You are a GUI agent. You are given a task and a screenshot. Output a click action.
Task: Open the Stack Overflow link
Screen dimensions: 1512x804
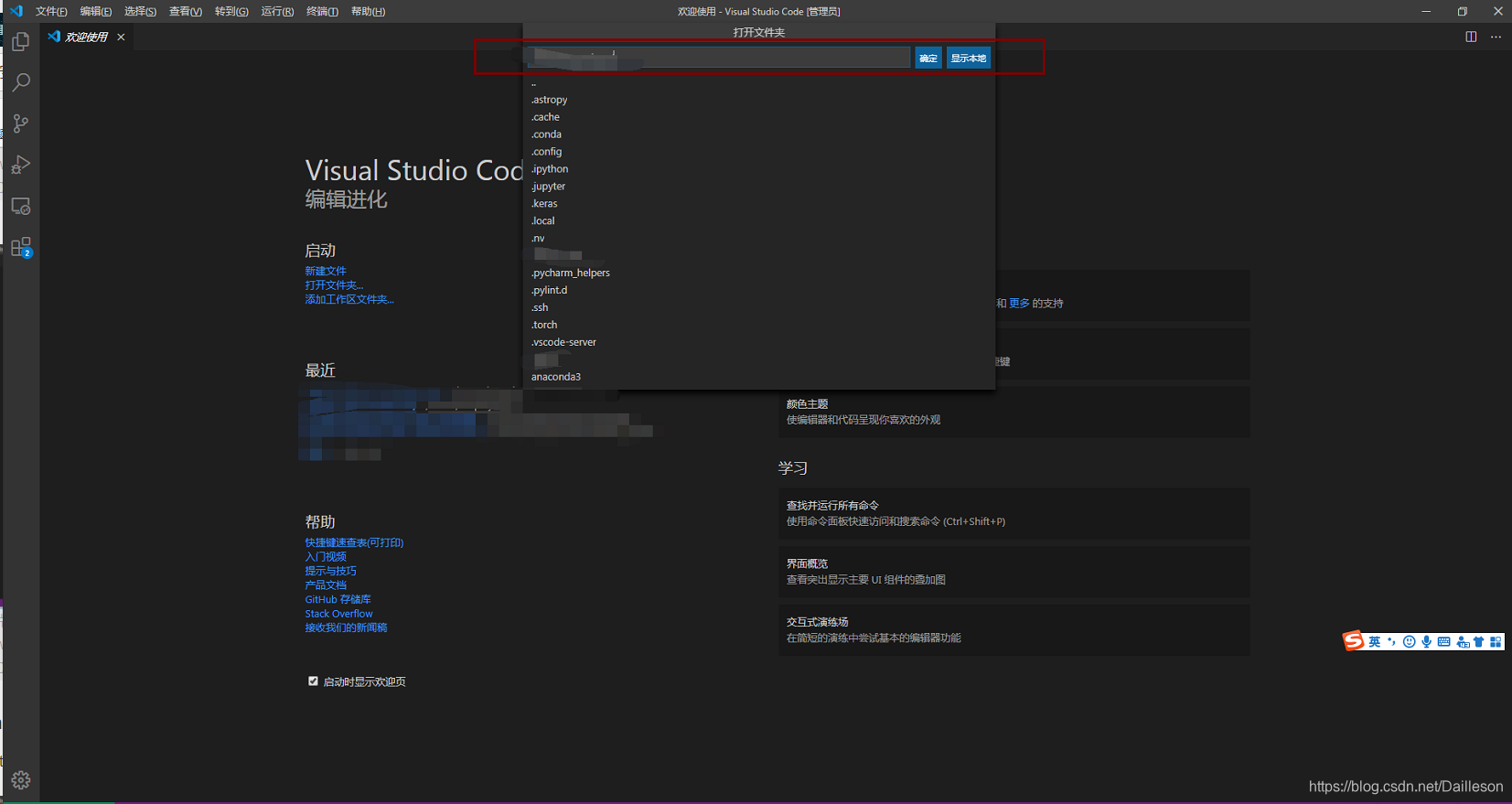[338, 614]
